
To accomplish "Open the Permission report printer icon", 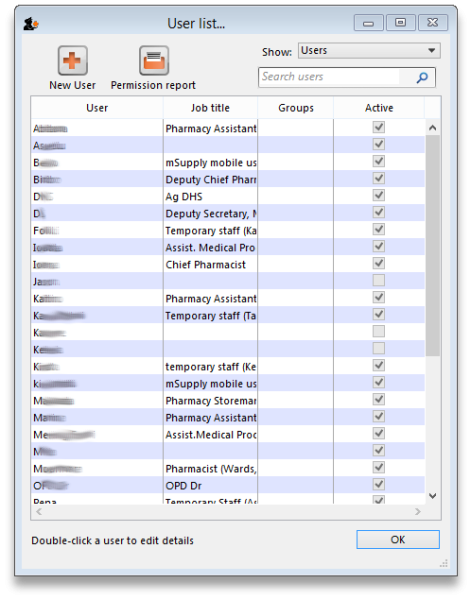I will coord(154,60).
